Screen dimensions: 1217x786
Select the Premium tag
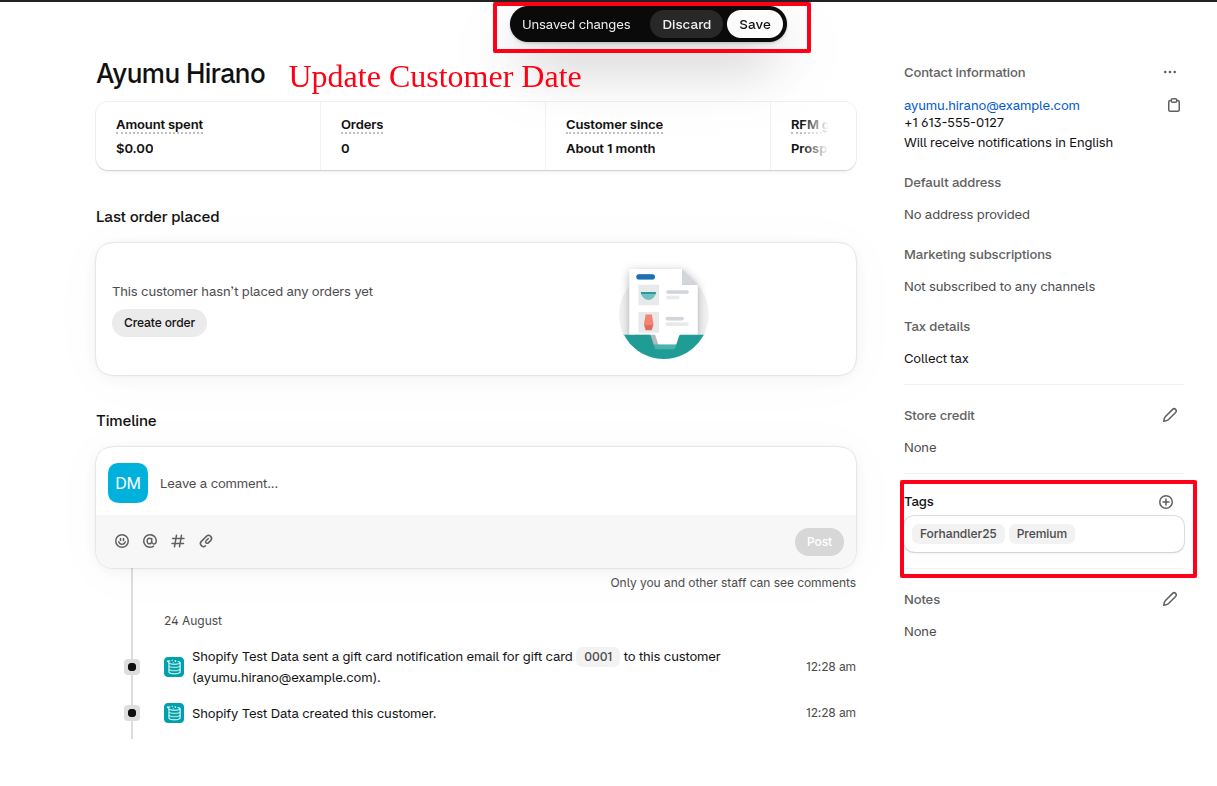(1042, 534)
